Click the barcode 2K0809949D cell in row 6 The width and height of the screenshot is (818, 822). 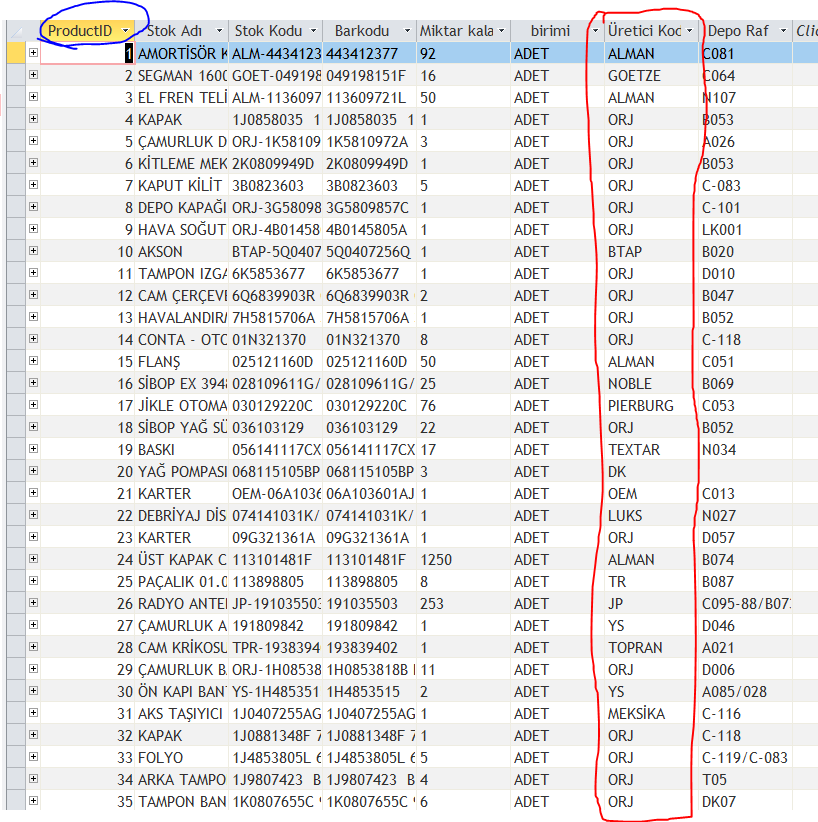tap(370, 164)
